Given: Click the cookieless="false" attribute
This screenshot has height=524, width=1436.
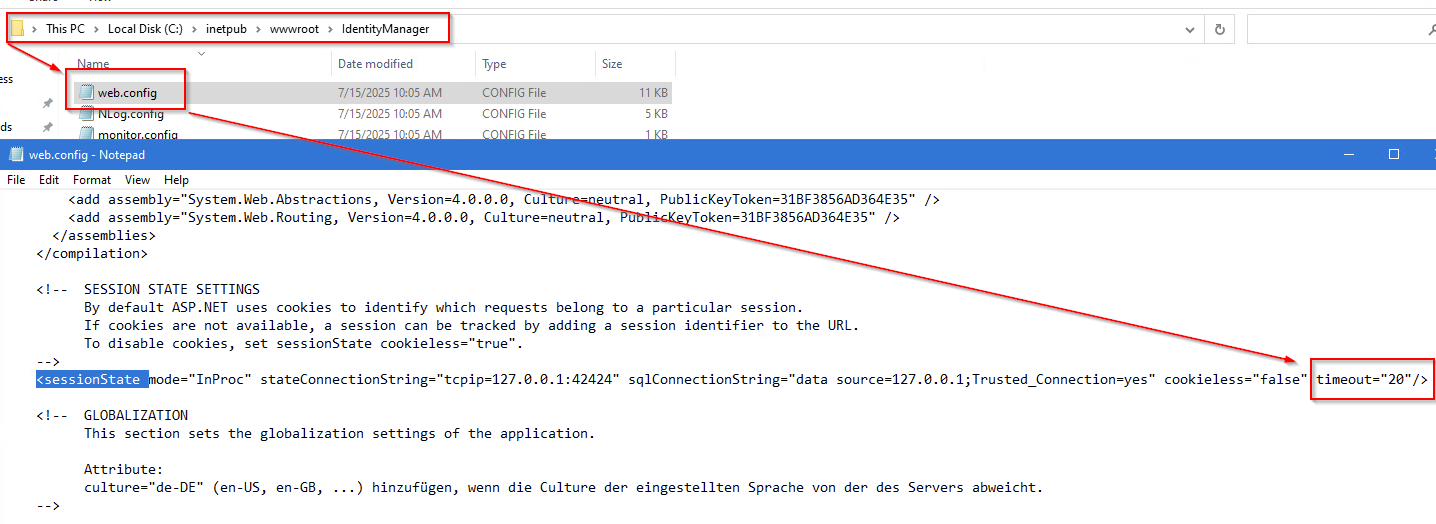Looking at the screenshot, I should [x=1236, y=380].
